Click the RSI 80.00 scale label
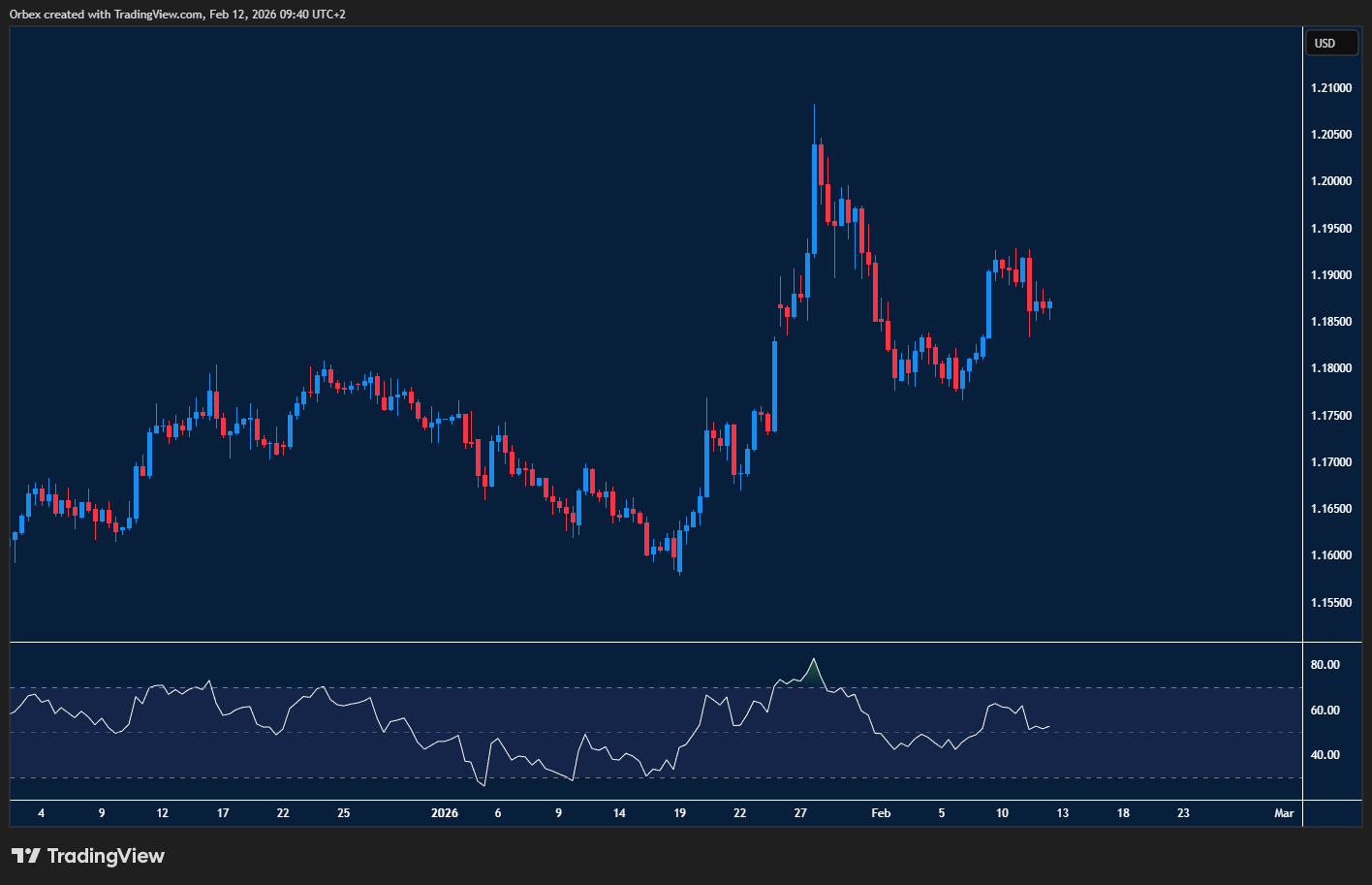Image resolution: width=1372 pixels, height=885 pixels. coord(1325,665)
